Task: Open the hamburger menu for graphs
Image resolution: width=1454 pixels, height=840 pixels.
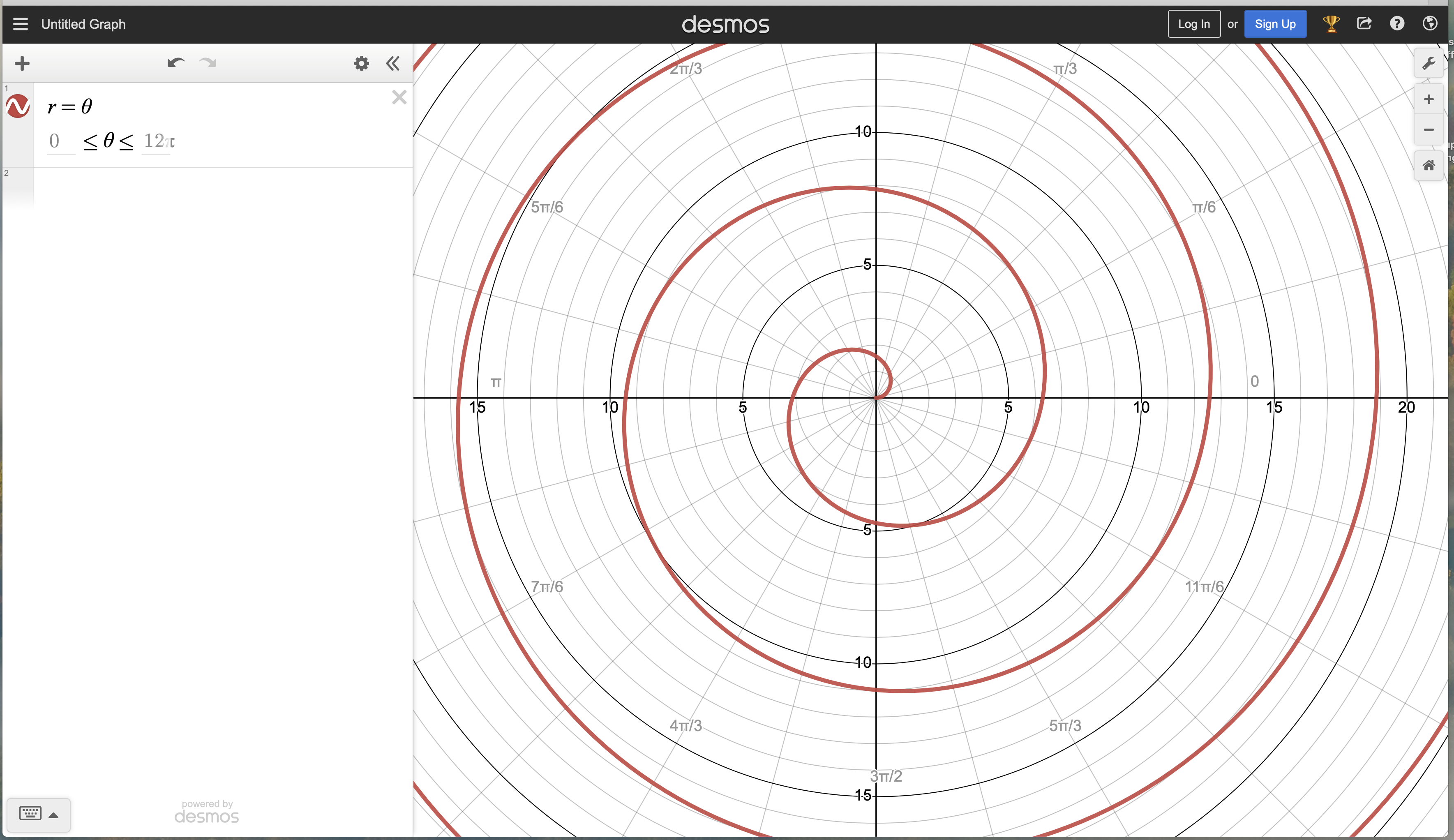Action: (x=21, y=24)
